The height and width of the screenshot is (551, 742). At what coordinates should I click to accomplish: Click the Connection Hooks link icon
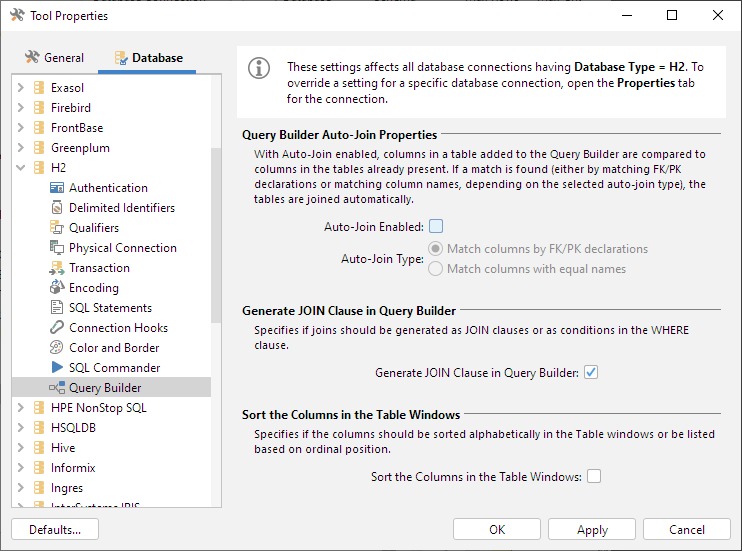coord(57,328)
